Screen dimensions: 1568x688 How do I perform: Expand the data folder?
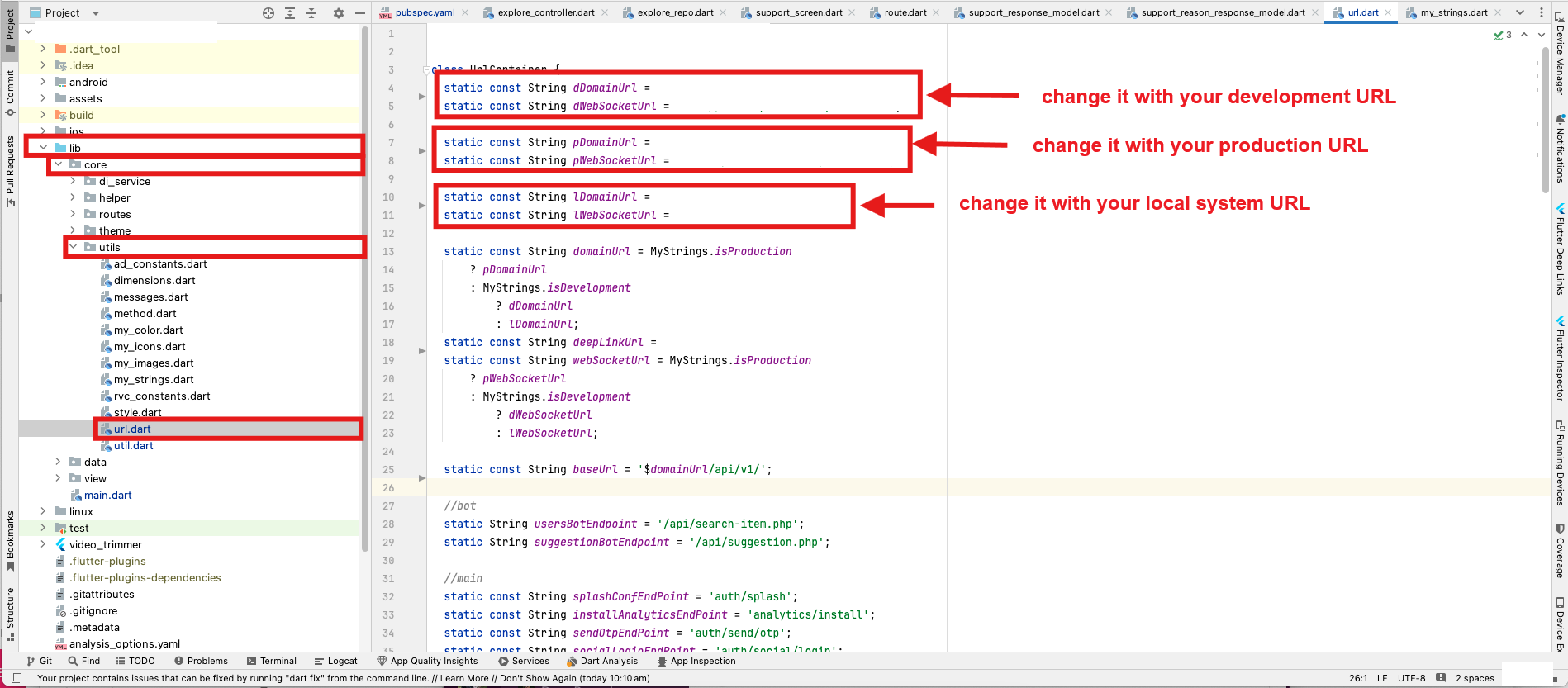(x=58, y=462)
